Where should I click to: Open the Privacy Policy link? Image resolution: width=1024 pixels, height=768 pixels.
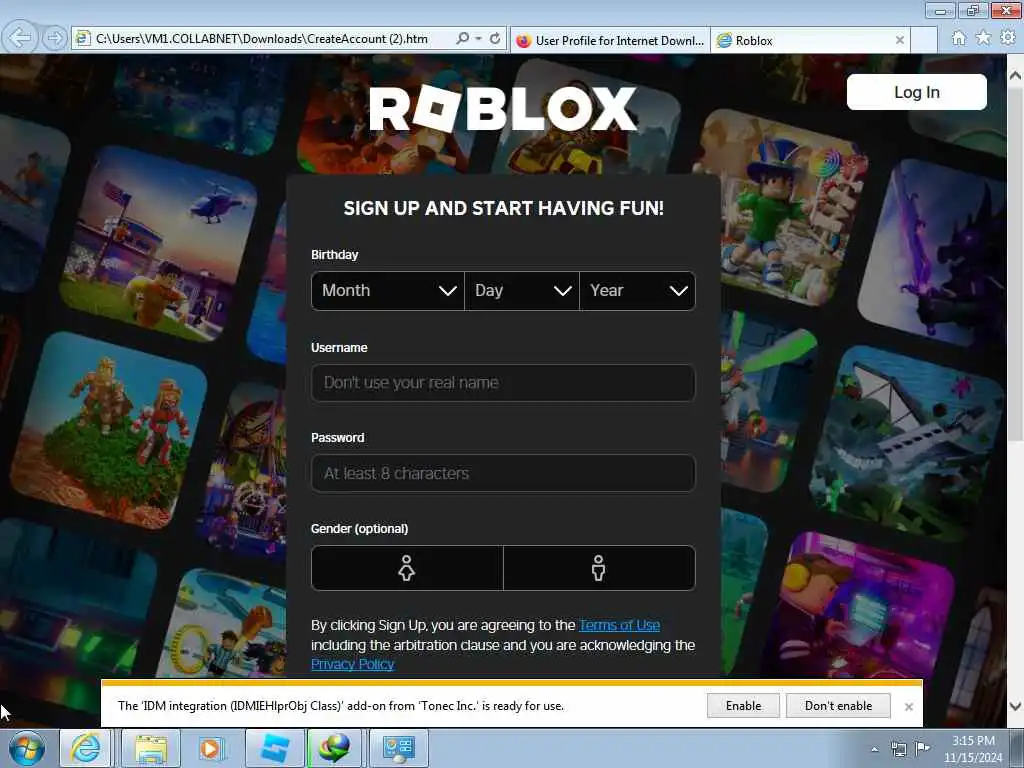point(353,664)
